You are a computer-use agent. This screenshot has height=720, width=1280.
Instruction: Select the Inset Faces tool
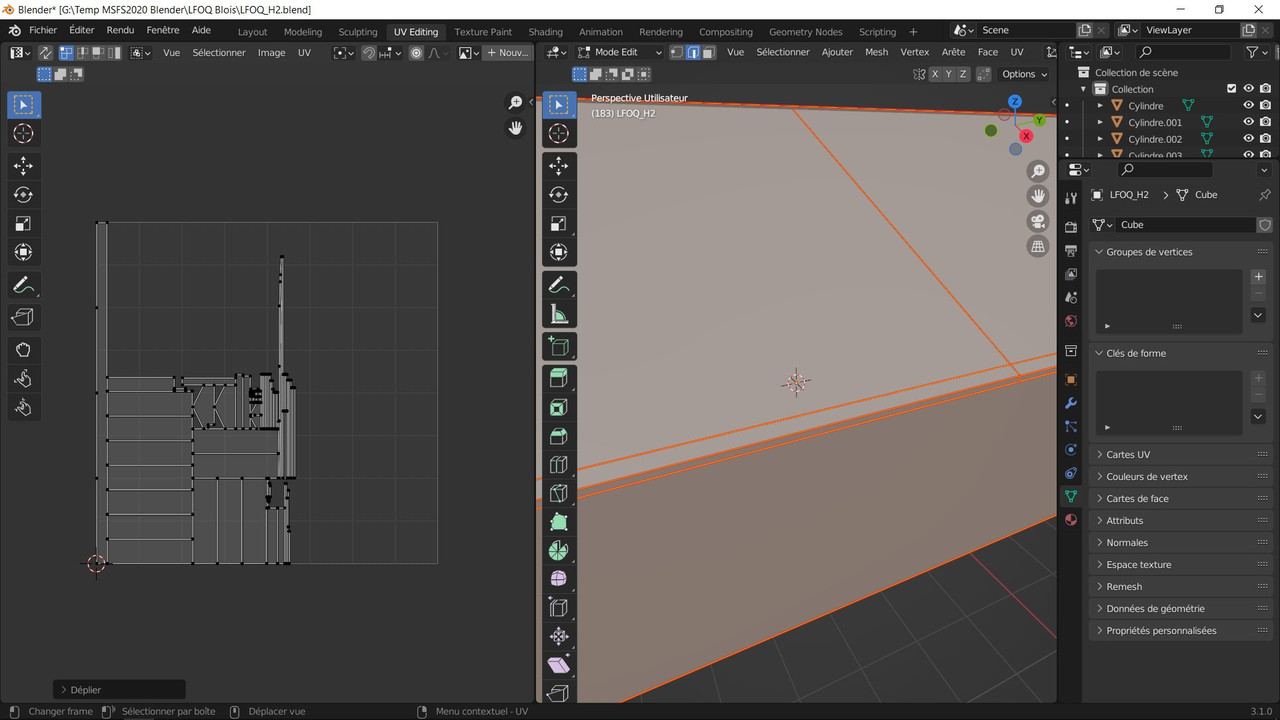coord(559,407)
